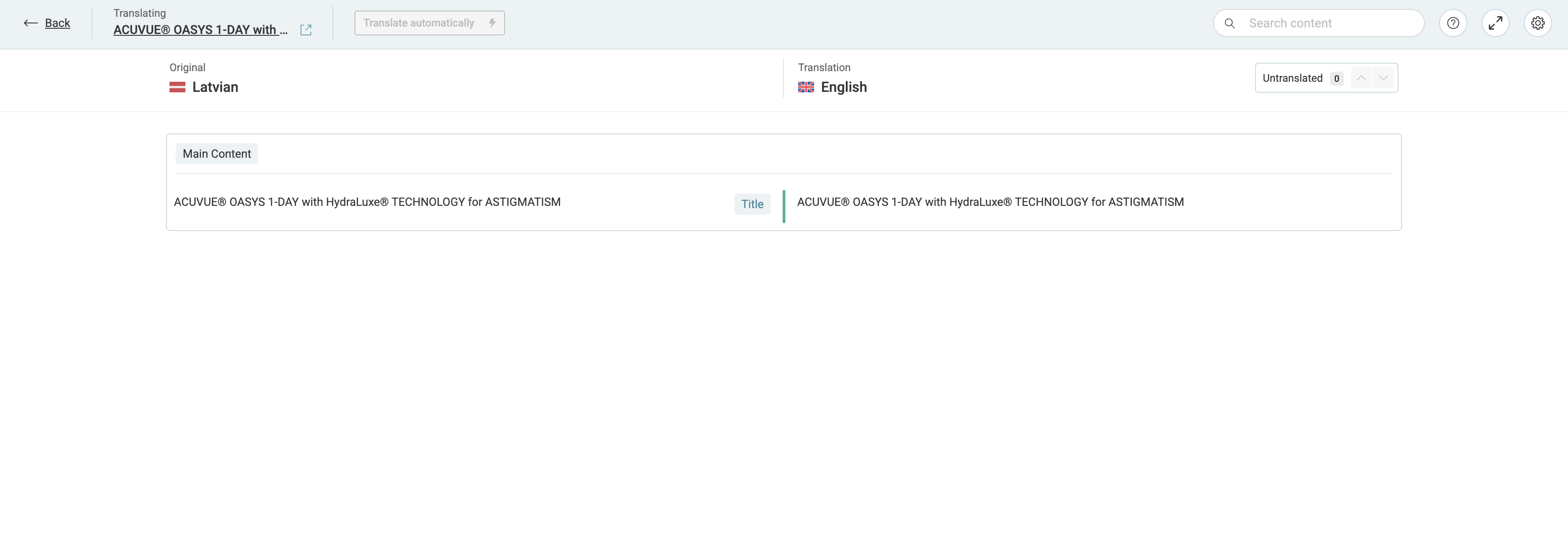Click the search magnifier icon

pos(1229,23)
